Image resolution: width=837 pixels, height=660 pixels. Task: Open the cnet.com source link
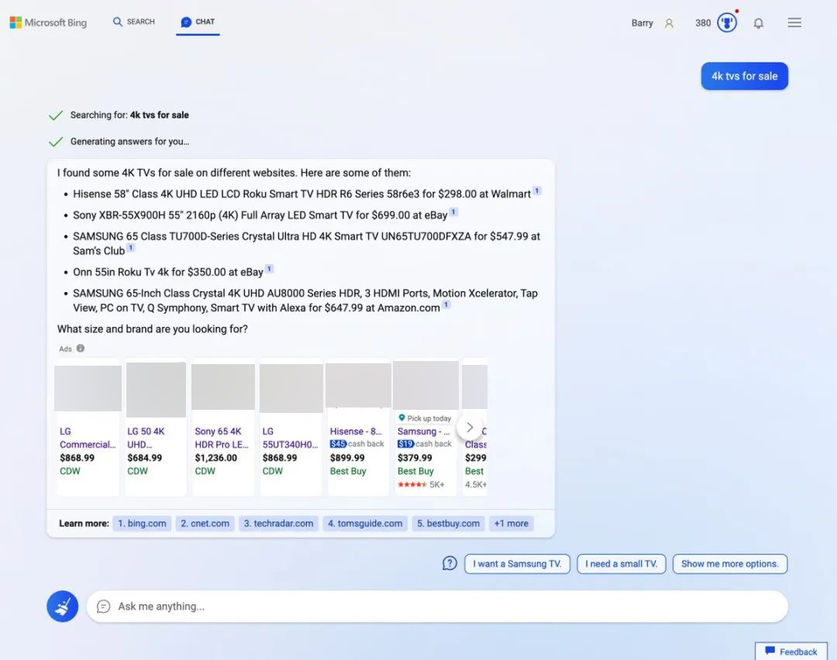coord(205,523)
